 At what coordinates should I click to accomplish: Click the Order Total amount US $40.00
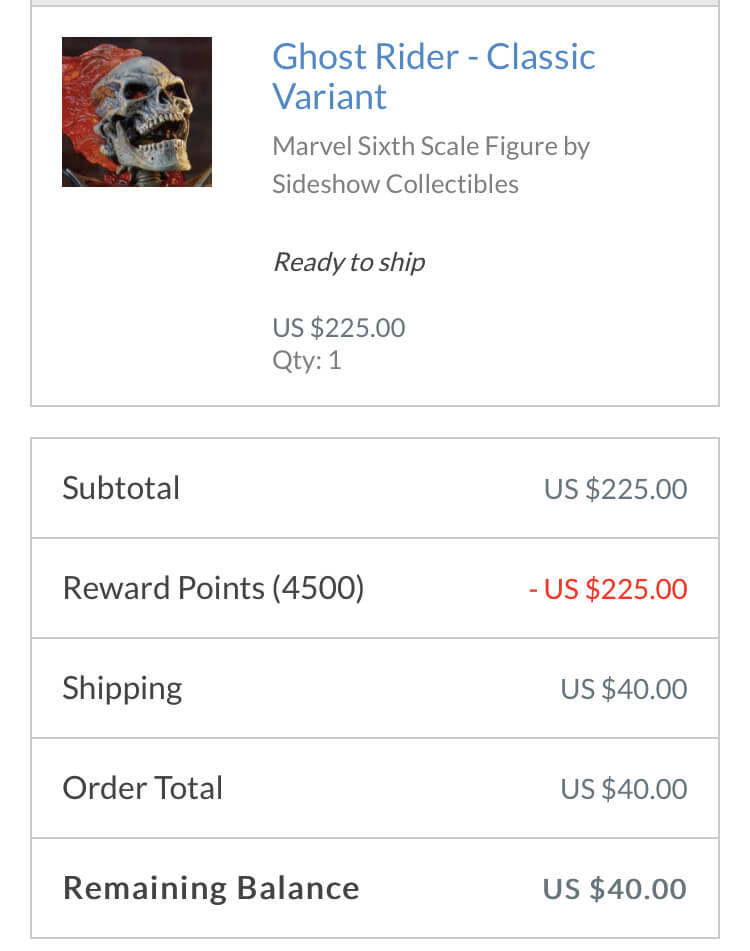point(624,789)
